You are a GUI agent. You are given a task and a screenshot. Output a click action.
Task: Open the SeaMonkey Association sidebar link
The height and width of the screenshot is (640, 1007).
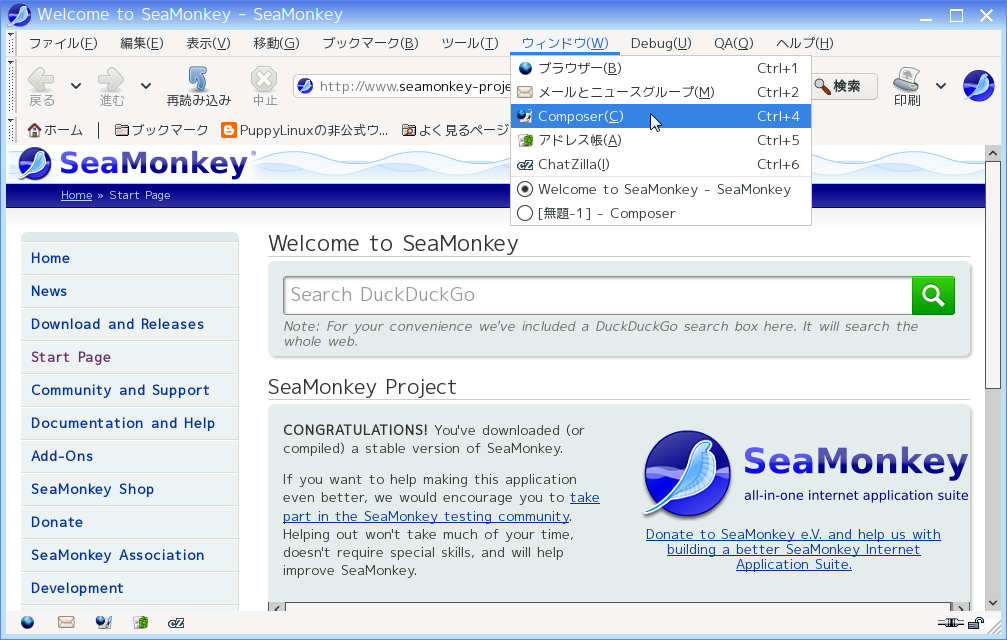[x=118, y=555]
